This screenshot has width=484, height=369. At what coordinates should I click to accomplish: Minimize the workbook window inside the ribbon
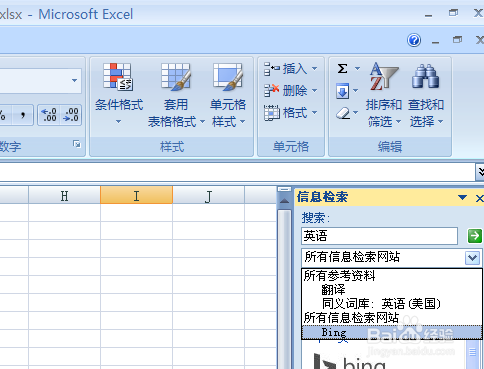[x=435, y=41]
